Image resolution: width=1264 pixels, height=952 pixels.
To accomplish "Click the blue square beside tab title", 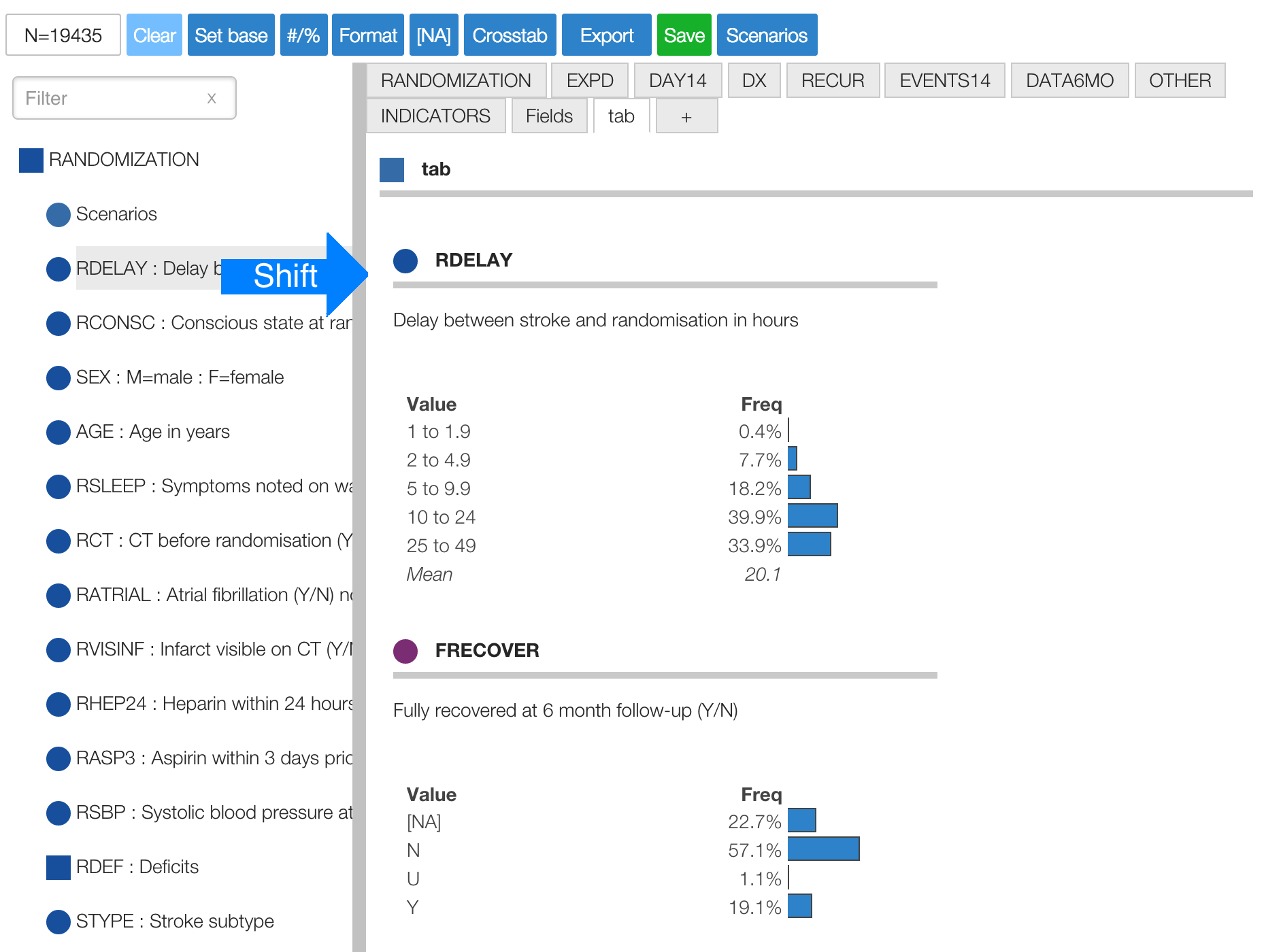I will point(392,170).
